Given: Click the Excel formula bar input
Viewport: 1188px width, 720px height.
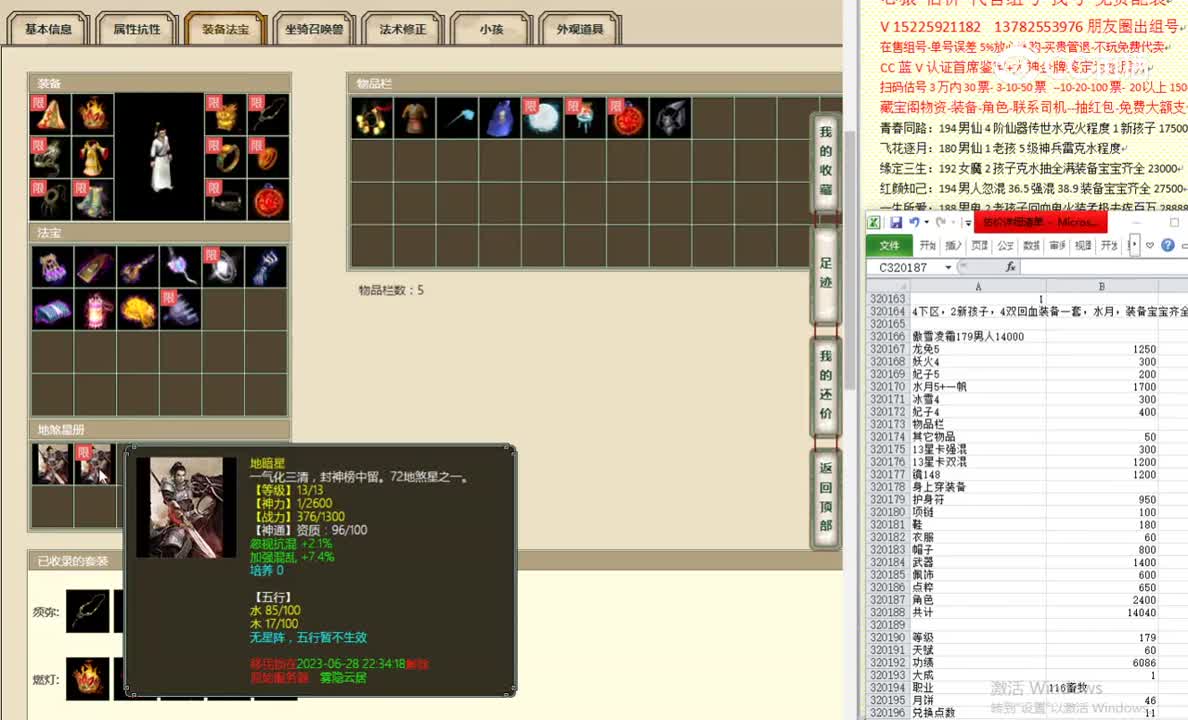Looking at the screenshot, I should click(x=1105, y=267).
